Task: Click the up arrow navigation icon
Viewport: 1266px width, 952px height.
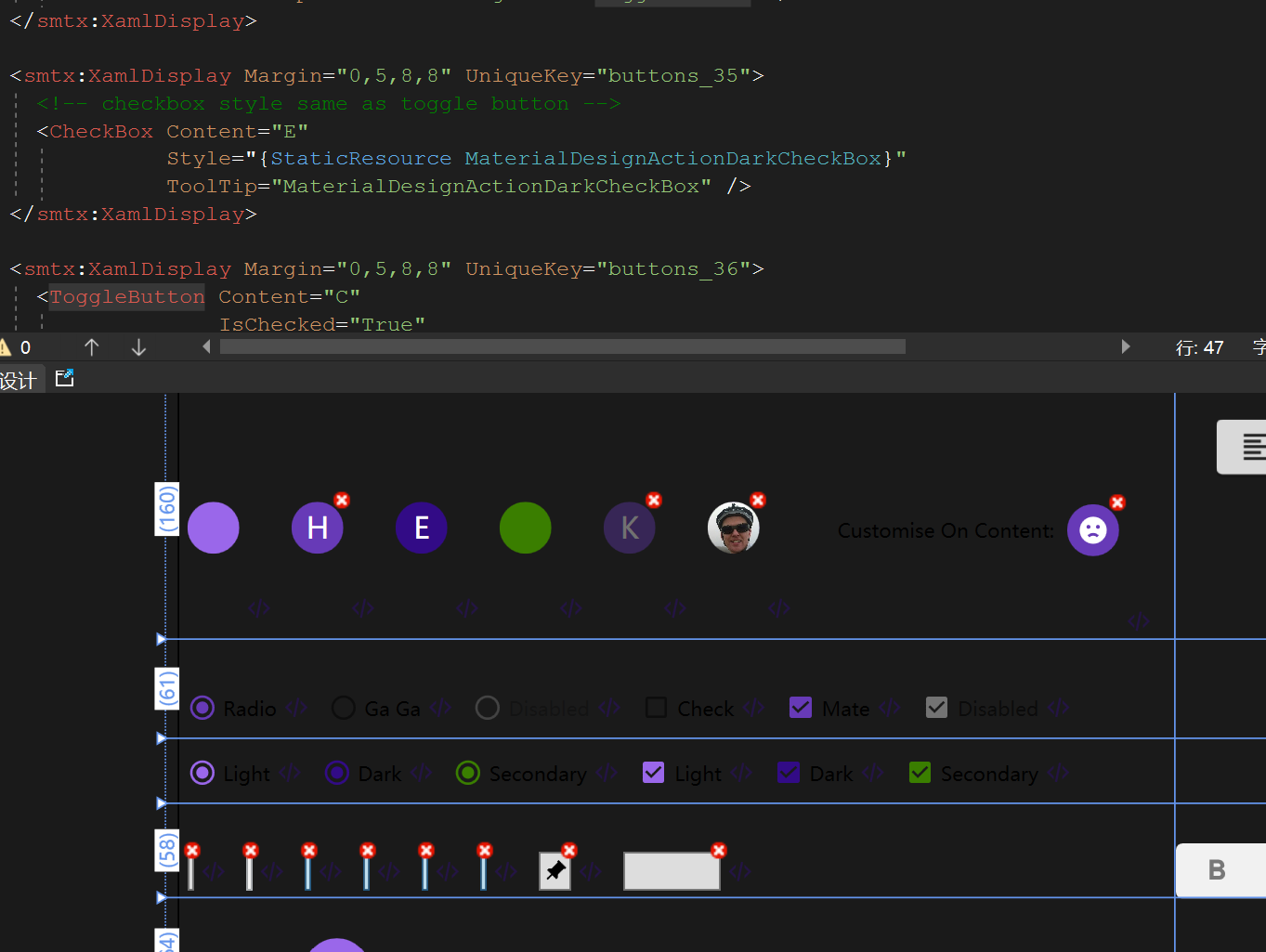Action: (x=91, y=346)
